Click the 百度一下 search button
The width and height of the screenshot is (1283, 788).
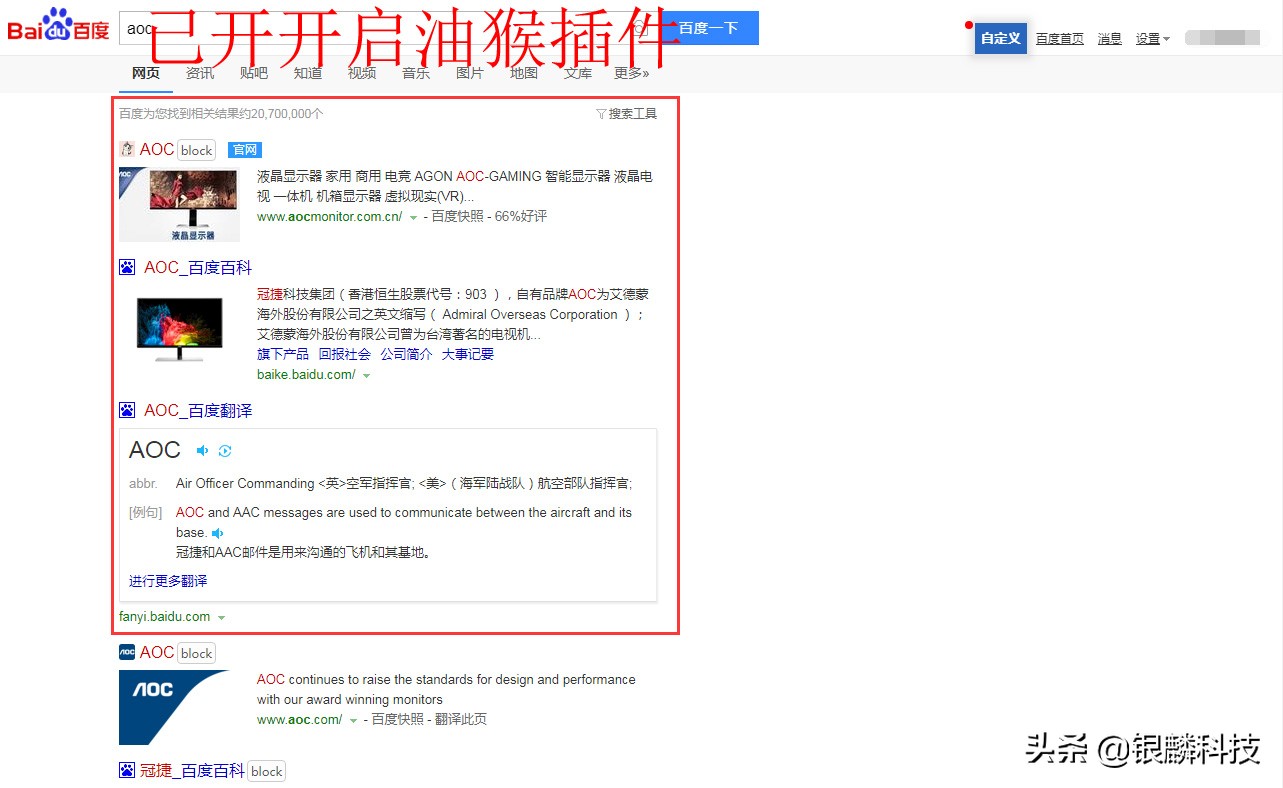coord(706,27)
